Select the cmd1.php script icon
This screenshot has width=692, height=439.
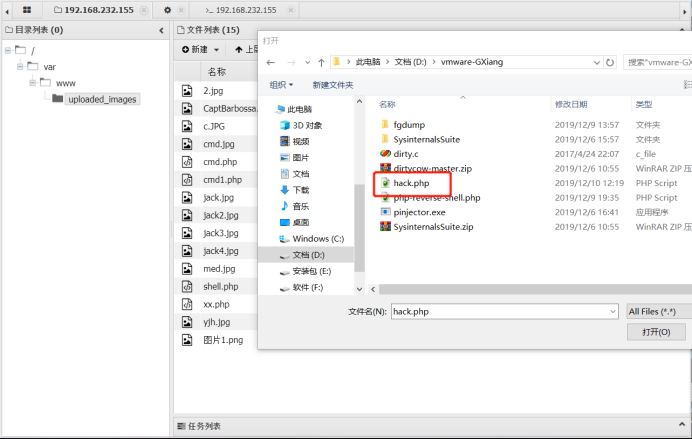(x=187, y=180)
